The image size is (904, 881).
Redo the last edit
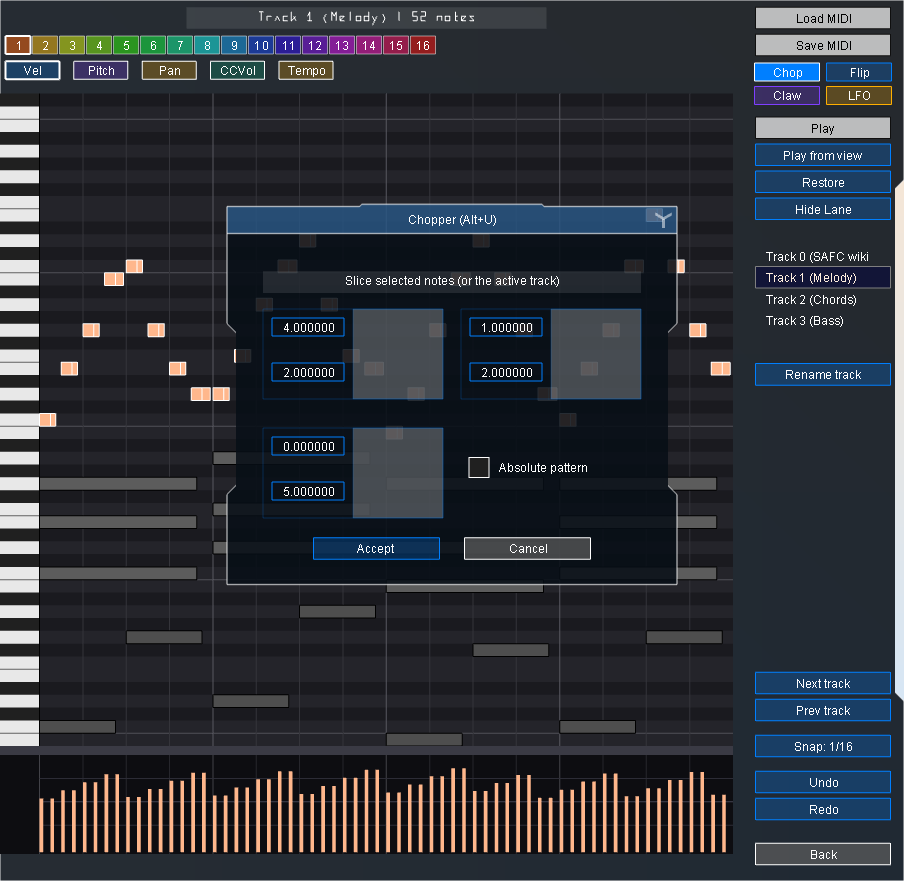[x=823, y=809]
